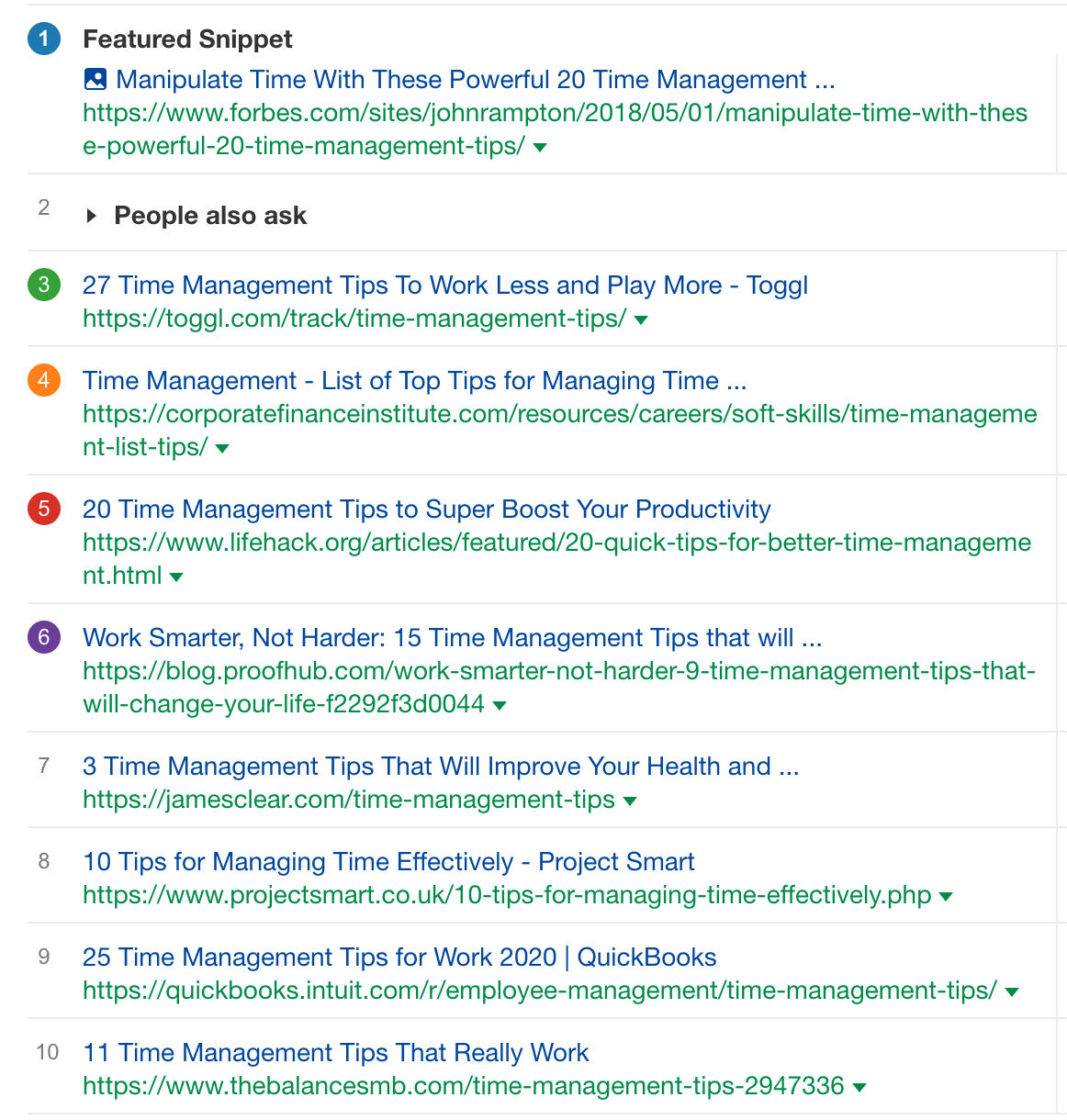Viewport: 1067px width, 1120px height.
Task: Open 10 Tips for Managing Time Effectively
Action: tap(387, 862)
